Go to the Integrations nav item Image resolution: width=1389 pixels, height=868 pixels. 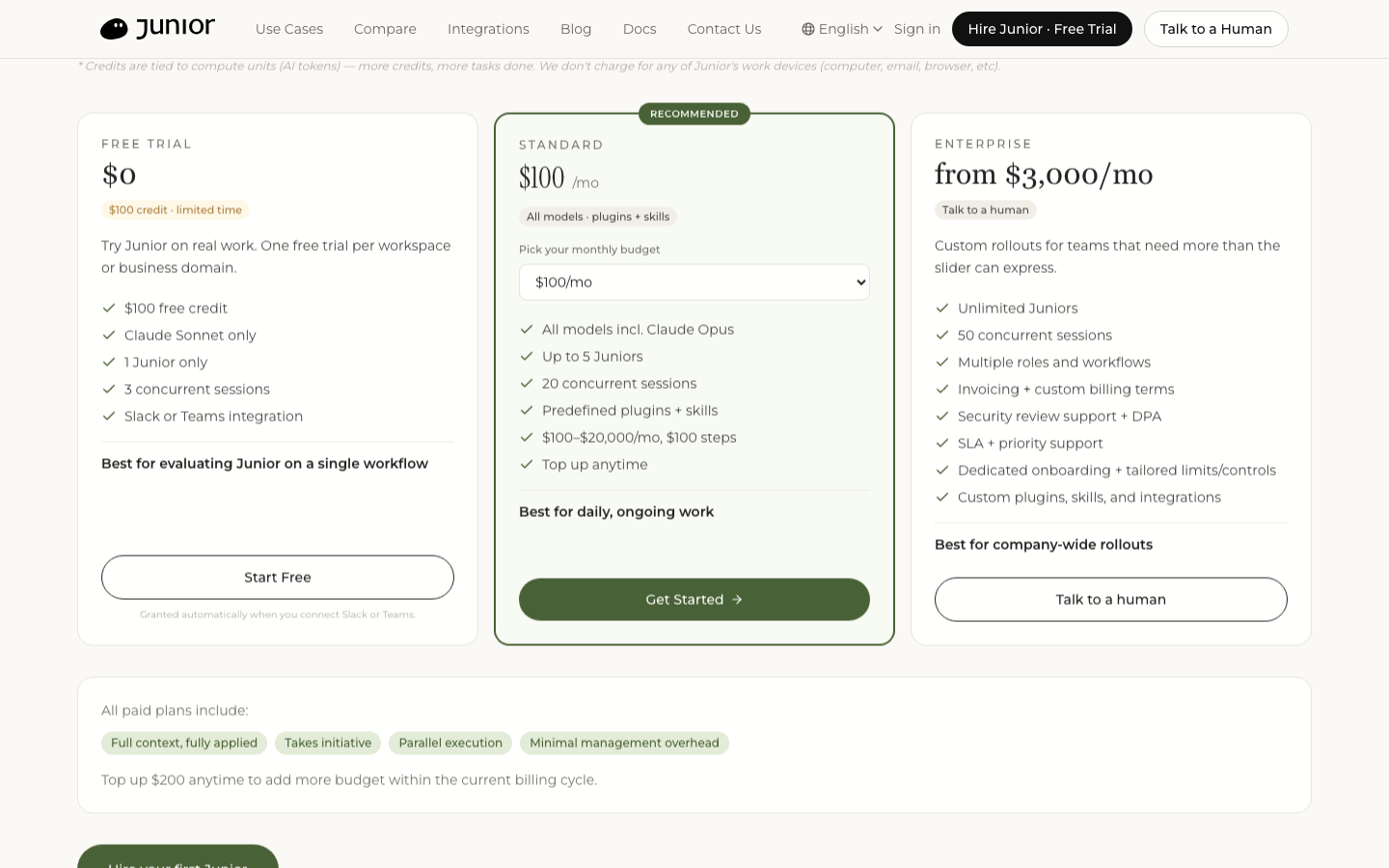pos(488,29)
